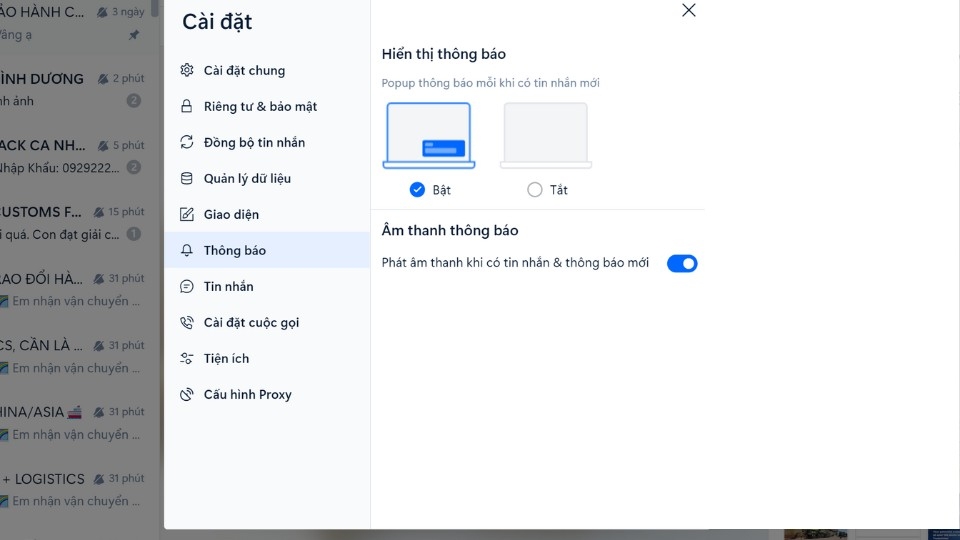Click the lock icon for Riêng tư & bảo mật
The height and width of the screenshot is (540, 960).
[187, 107]
